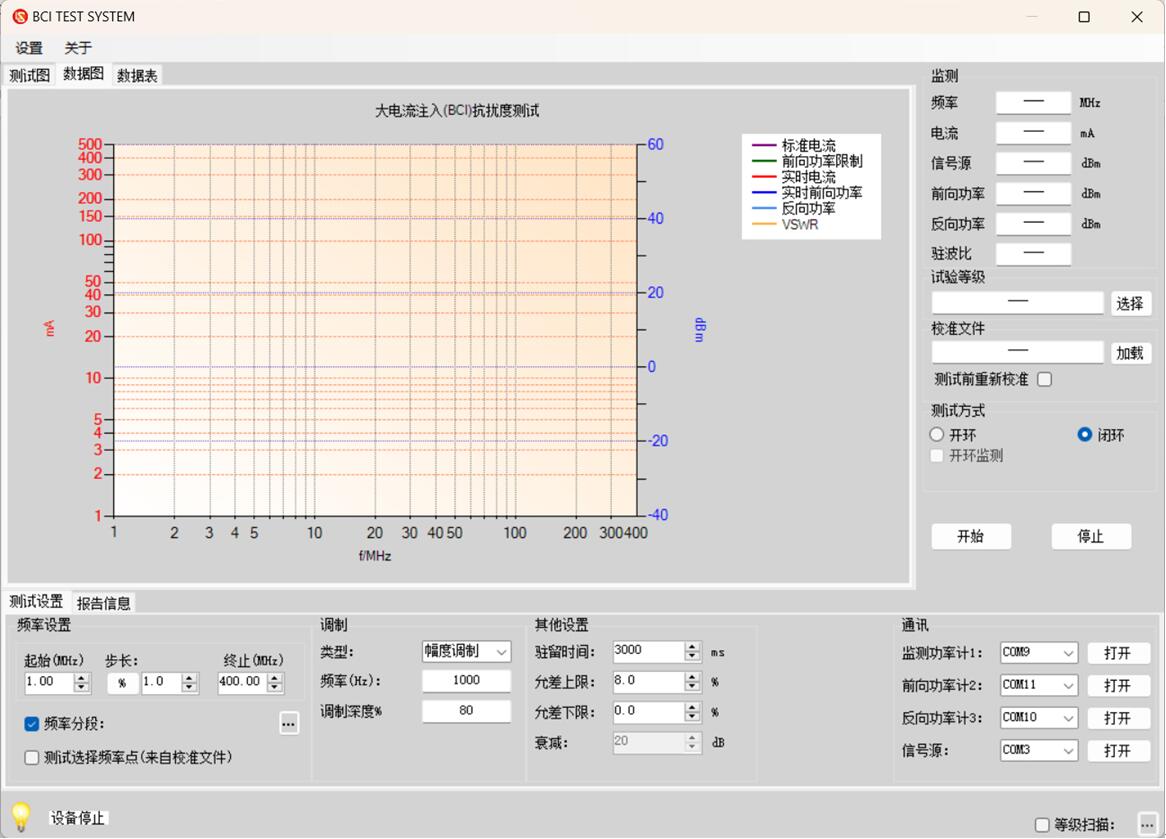Image resolution: width=1166 pixels, height=839 pixels.
Task: Click the 调制频率(Hz) 1000 field
Action: [x=466, y=681]
